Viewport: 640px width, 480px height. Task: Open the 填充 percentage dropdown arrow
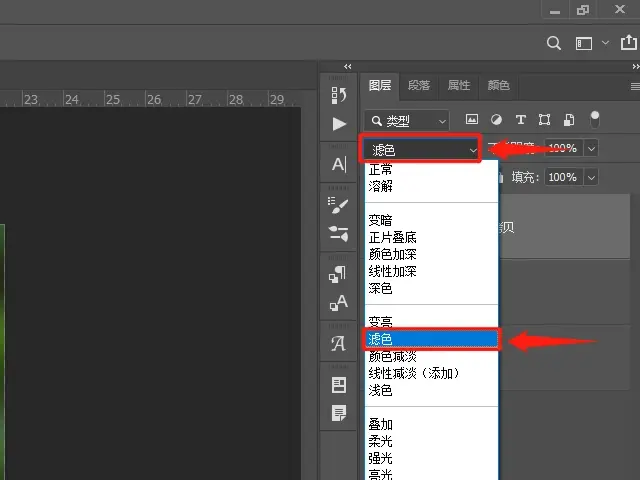[x=591, y=177]
